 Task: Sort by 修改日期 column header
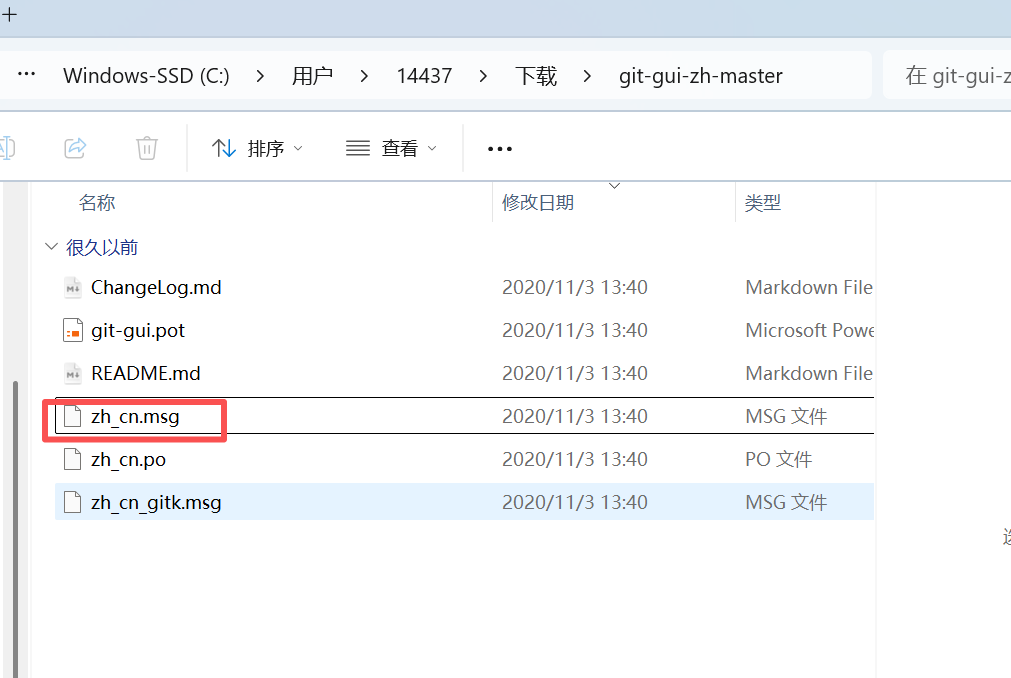tap(538, 202)
